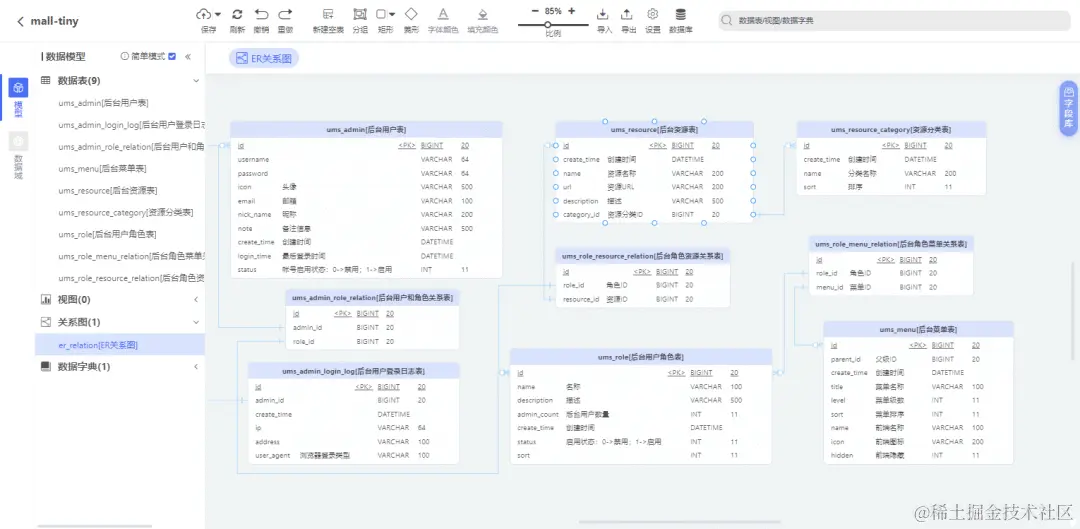Screen dimensions: 1080x529
Task: Switch to the ER关系图 tab
Action: (264, 59)
